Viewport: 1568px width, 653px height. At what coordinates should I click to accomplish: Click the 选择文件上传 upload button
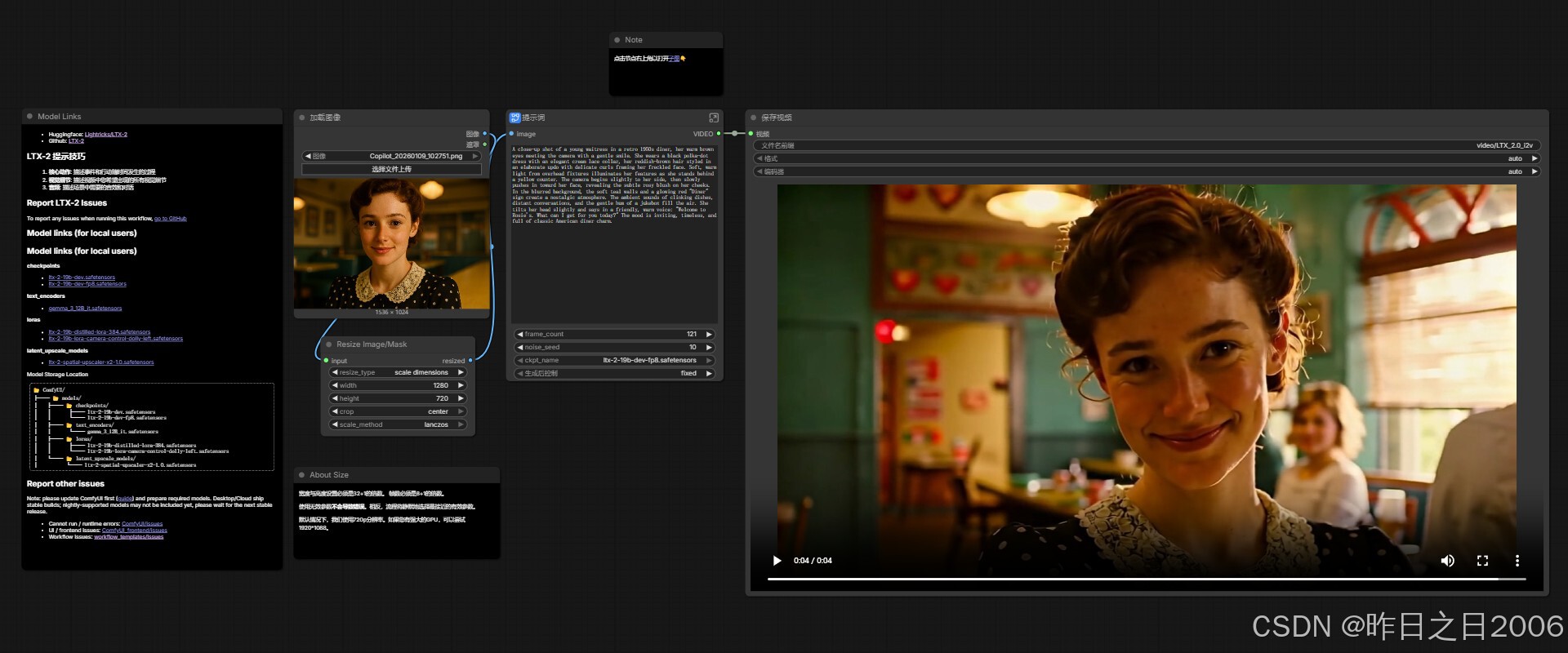pos(391,169)
